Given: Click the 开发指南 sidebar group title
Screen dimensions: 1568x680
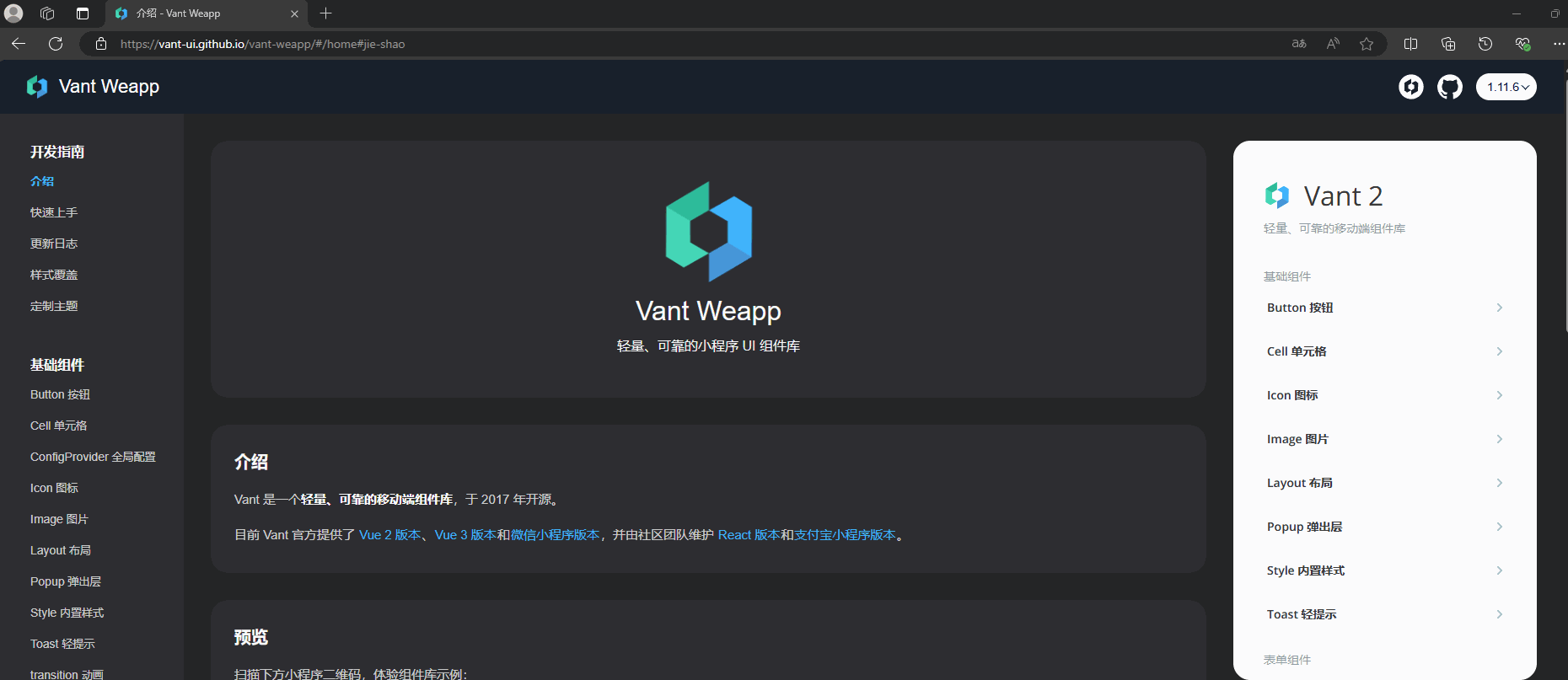Looking at the screenshot, I should (57, 152).
